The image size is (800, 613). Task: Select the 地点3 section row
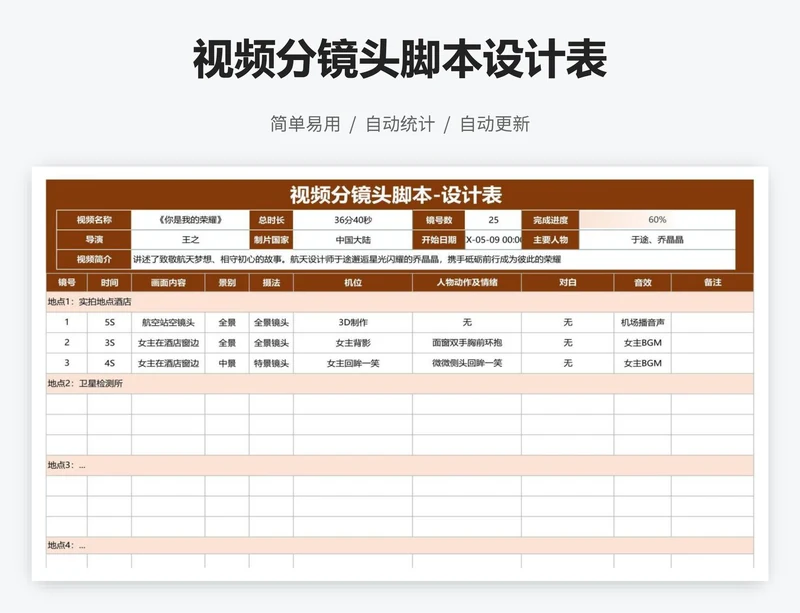(398, 465)
